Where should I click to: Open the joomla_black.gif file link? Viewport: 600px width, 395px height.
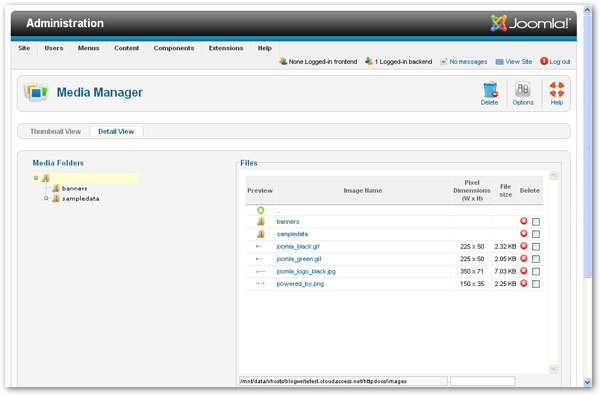(298, 246)
